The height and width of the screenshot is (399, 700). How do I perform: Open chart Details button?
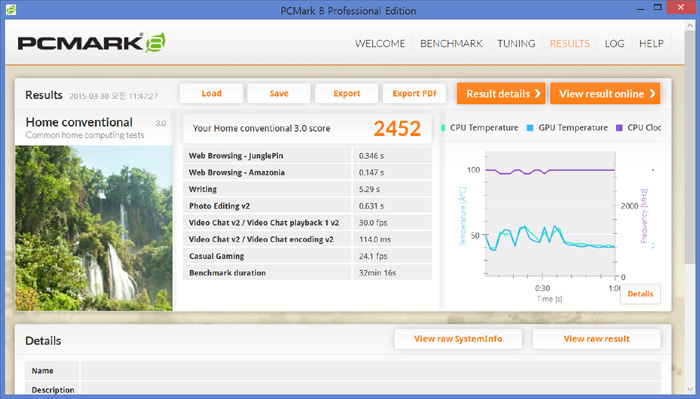coord(640,294)
